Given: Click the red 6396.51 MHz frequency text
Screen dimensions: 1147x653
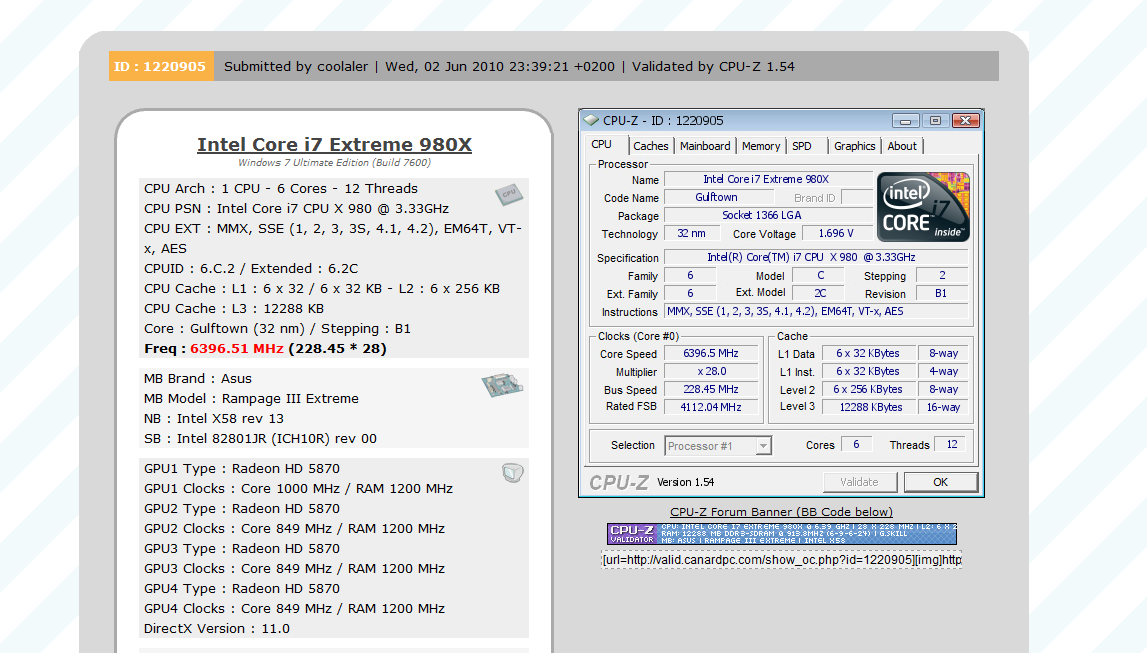Looking at the screenshot, I should (x=237, y=349).
